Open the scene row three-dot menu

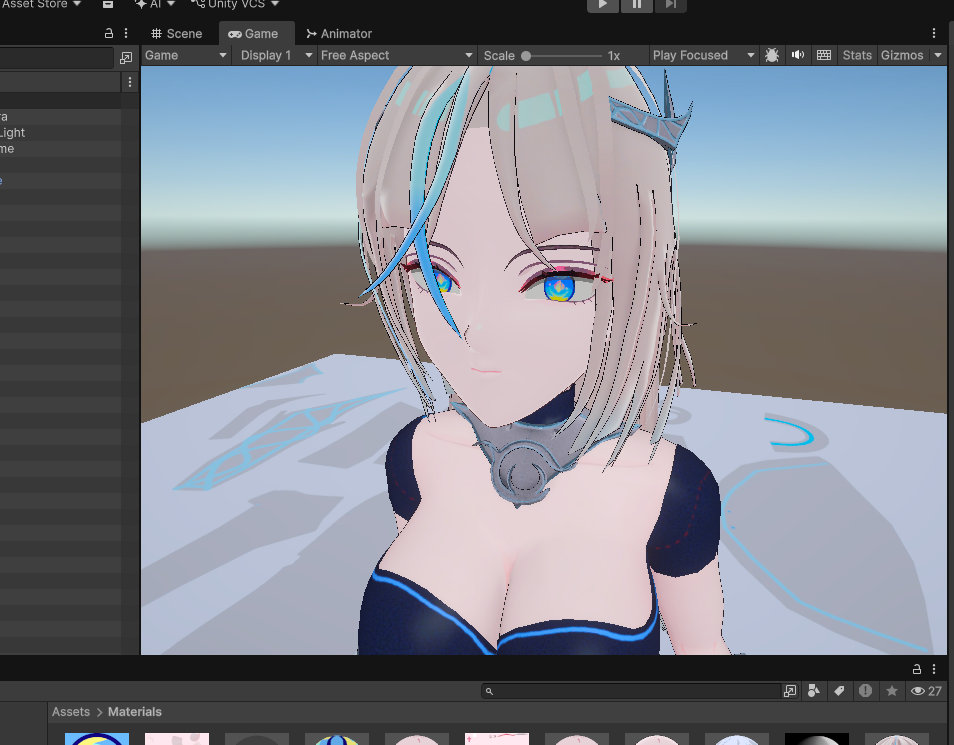click(x=130, y=82)
